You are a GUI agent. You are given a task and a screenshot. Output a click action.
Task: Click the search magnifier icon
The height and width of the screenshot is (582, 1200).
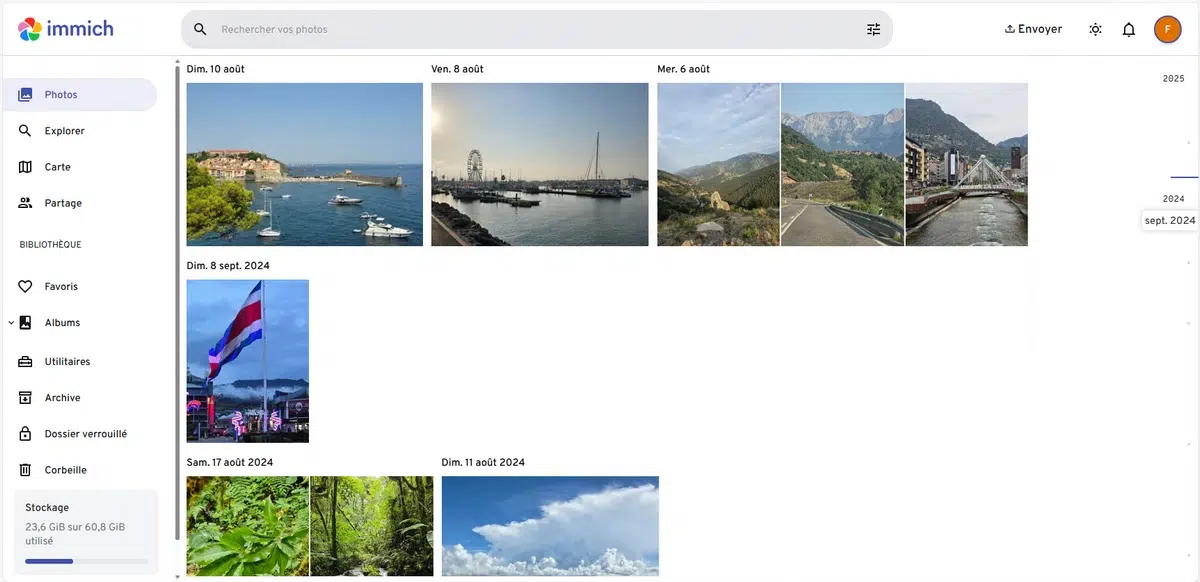(x=200, y=30)
